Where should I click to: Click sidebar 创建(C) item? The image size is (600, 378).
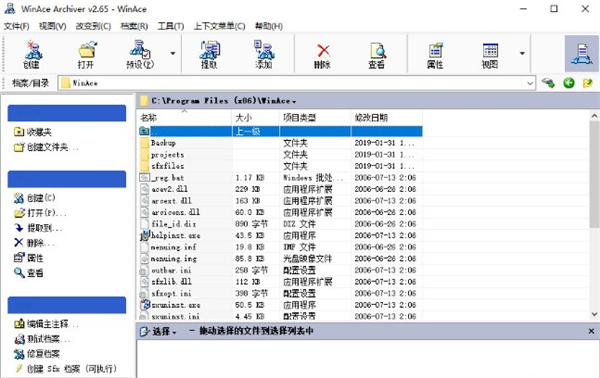point(34,198)
